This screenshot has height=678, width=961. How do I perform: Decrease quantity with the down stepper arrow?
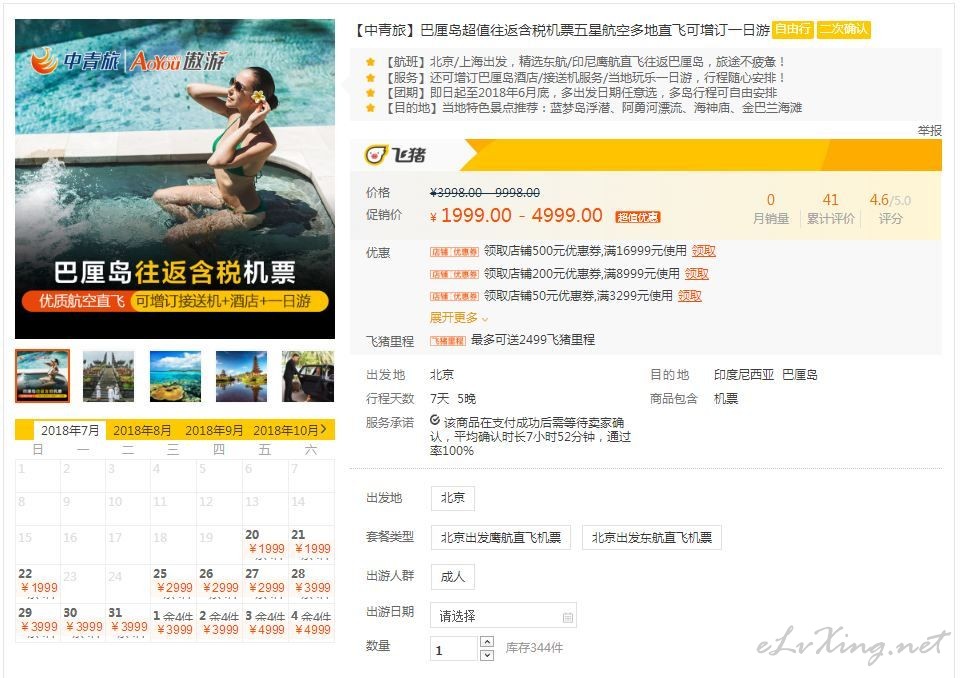point(487,655)
